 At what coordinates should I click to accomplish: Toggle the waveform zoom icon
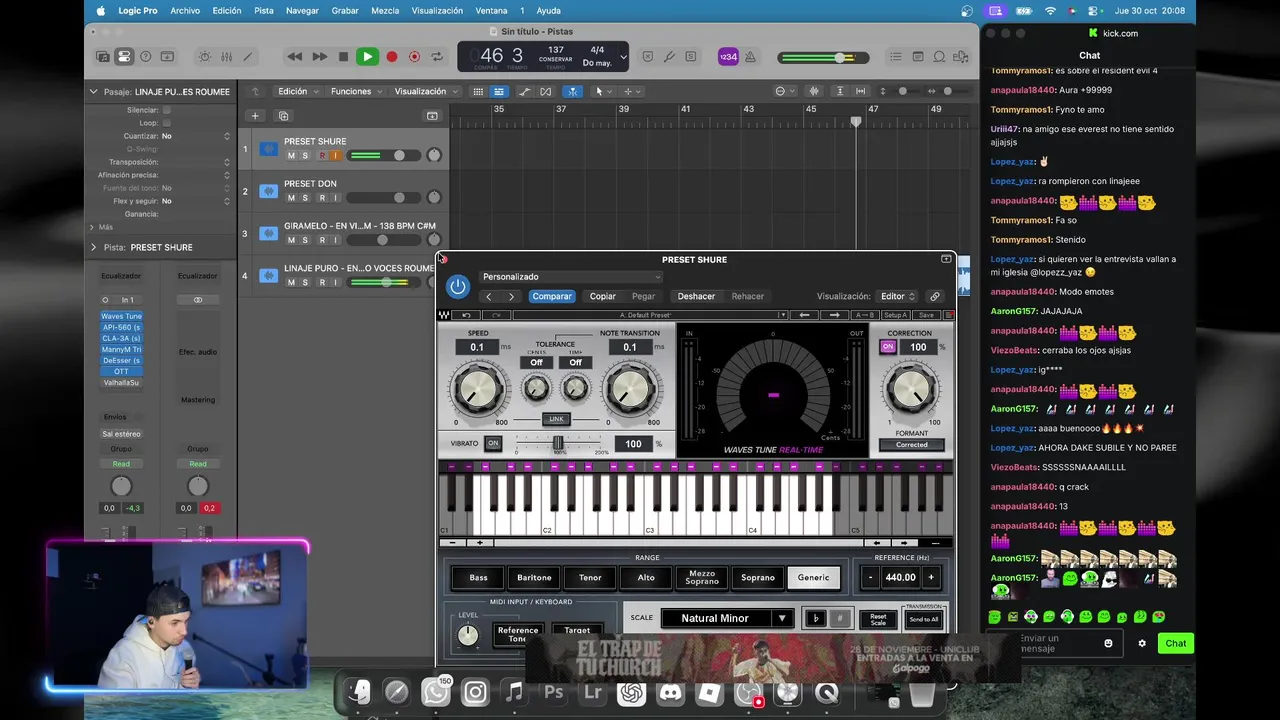(x=813, y=91)
